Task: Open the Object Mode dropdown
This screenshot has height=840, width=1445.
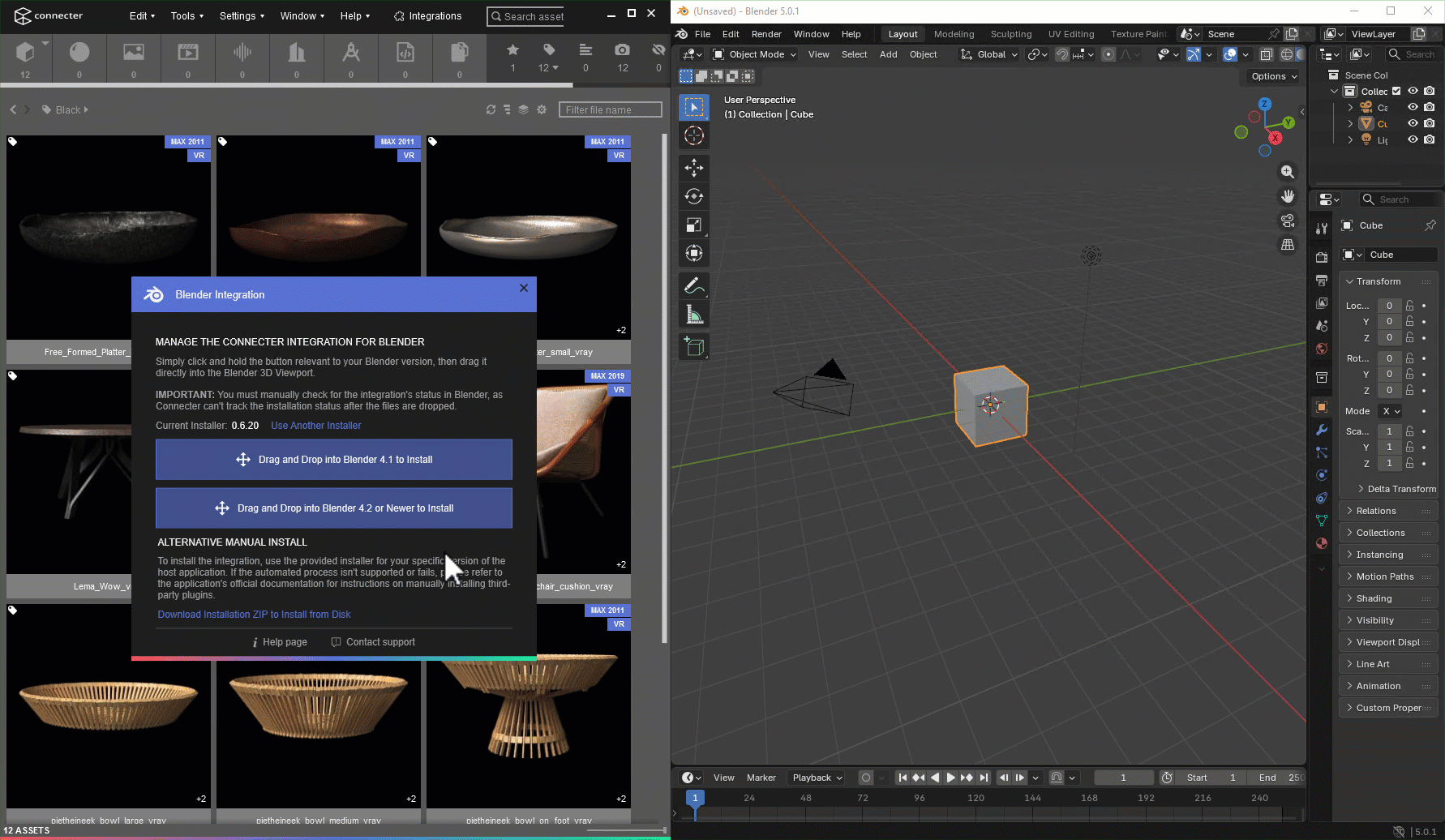Action: 754,54
